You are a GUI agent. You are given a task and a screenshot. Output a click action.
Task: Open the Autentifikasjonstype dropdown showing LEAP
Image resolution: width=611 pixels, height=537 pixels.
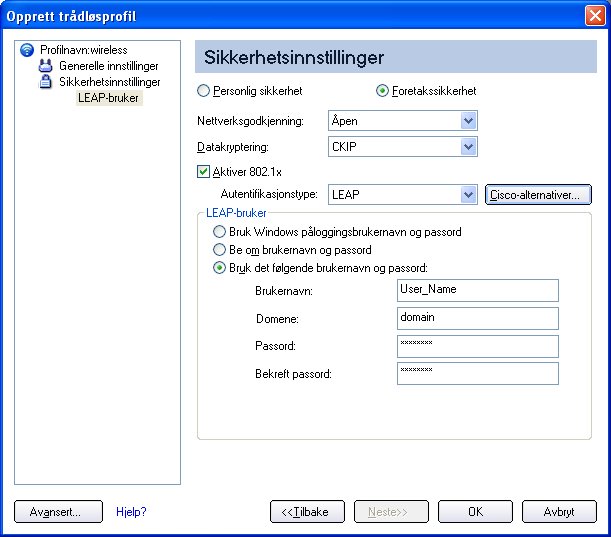tap(403, 194)
